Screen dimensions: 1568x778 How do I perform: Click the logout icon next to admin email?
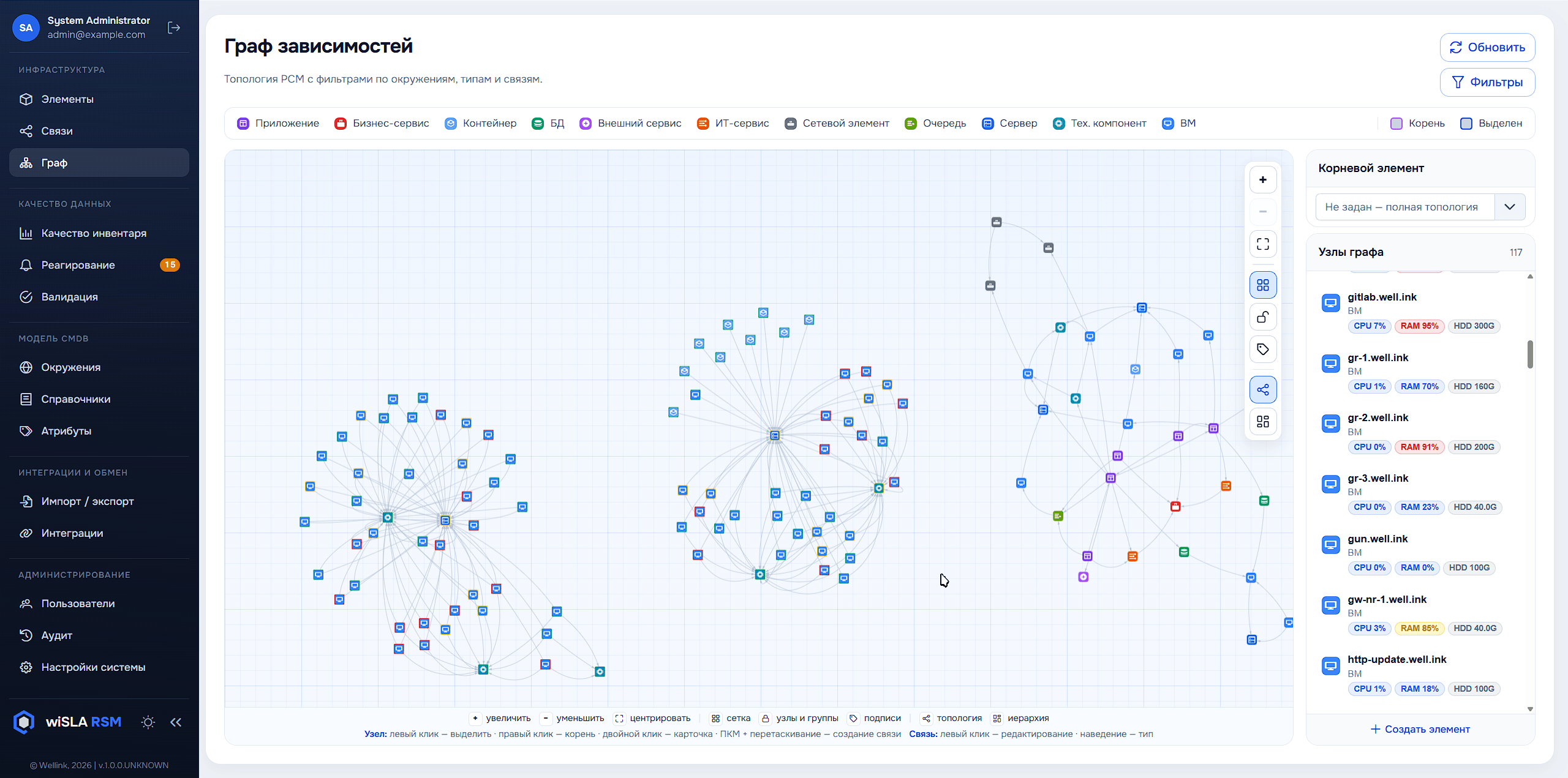pos(174,28)
